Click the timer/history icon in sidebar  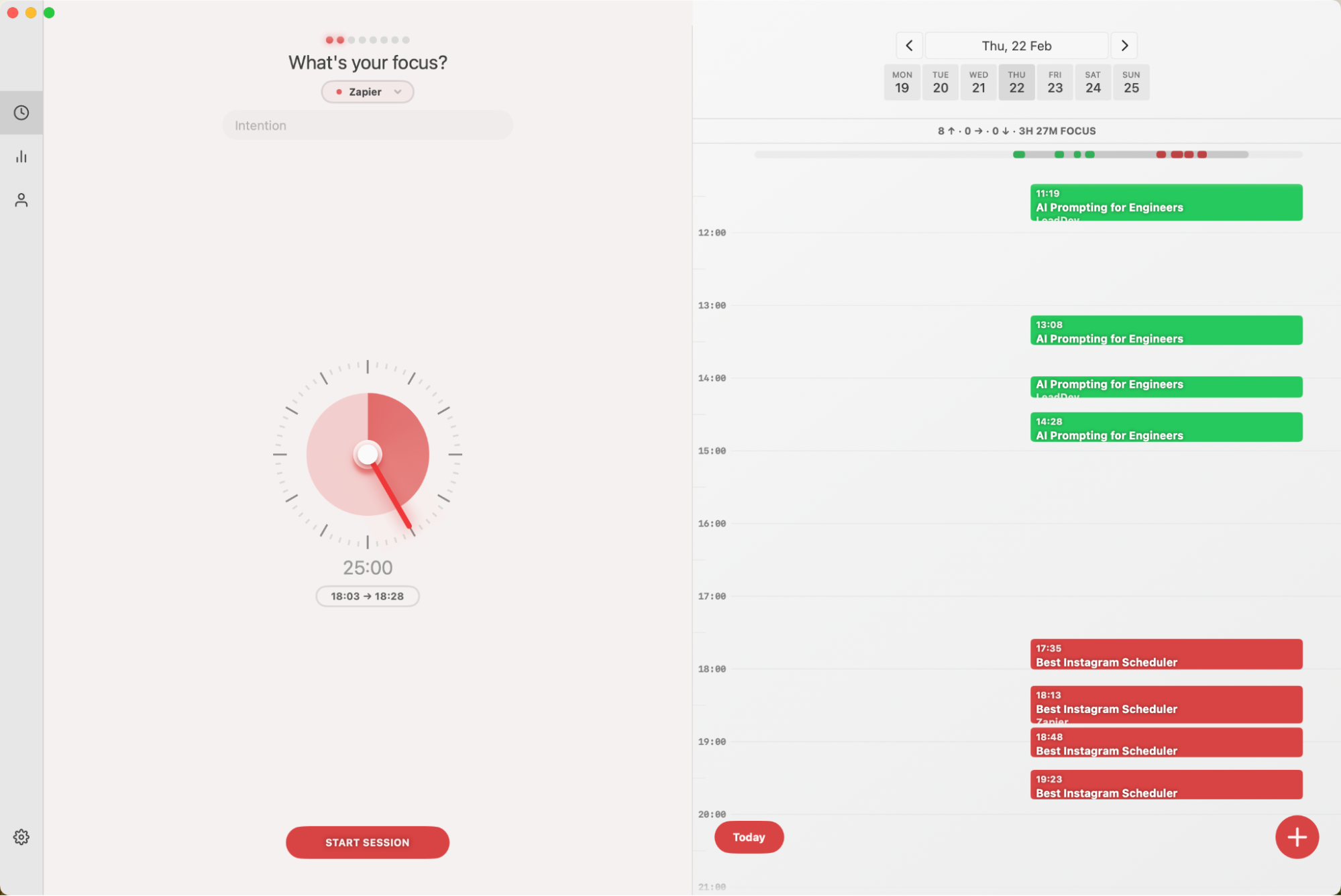point(21,112)
